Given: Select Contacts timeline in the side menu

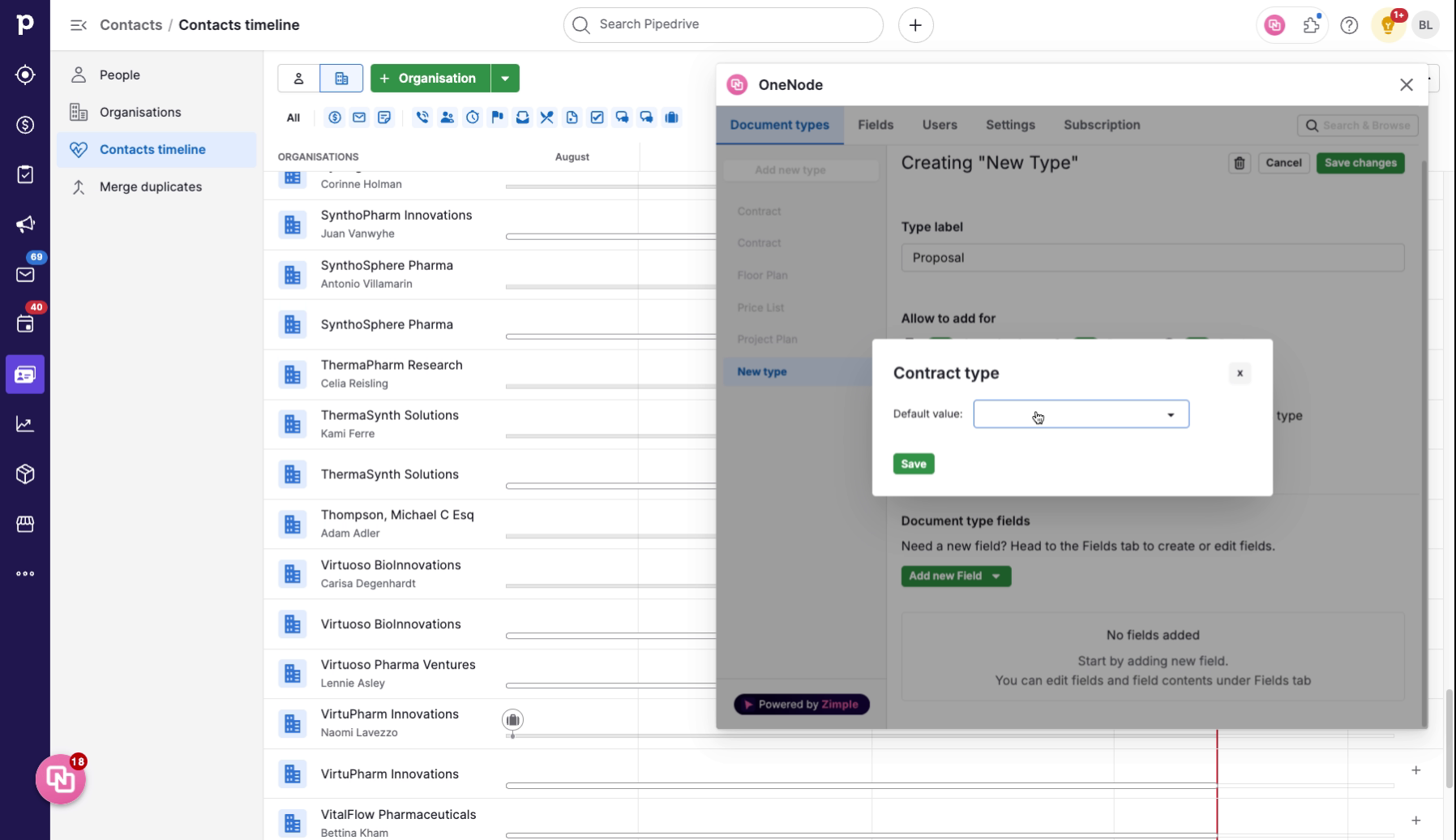Looking at the screenshot, I should click(156, 149).
